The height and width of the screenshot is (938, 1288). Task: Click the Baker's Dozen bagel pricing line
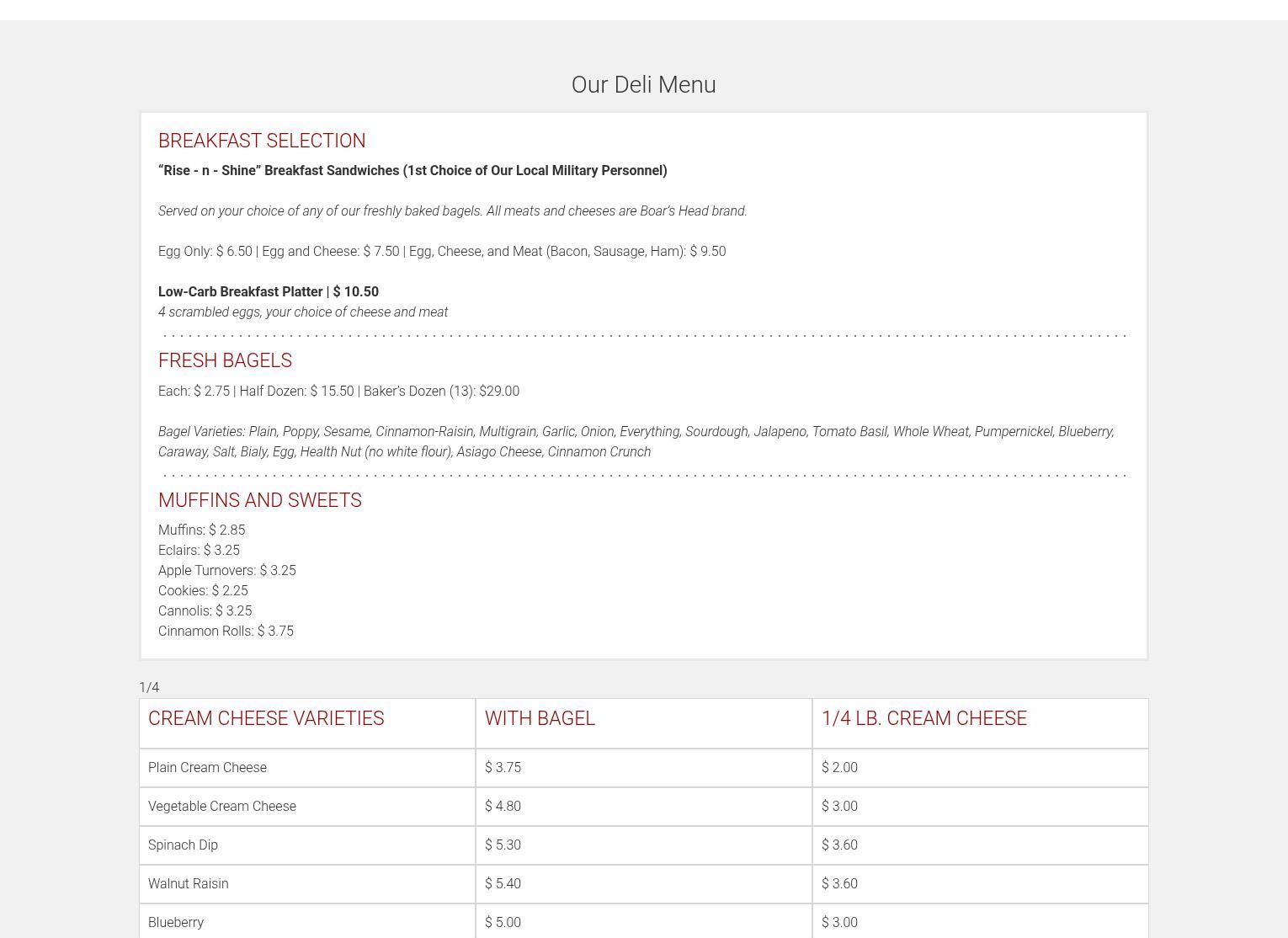tap(338, 392)
